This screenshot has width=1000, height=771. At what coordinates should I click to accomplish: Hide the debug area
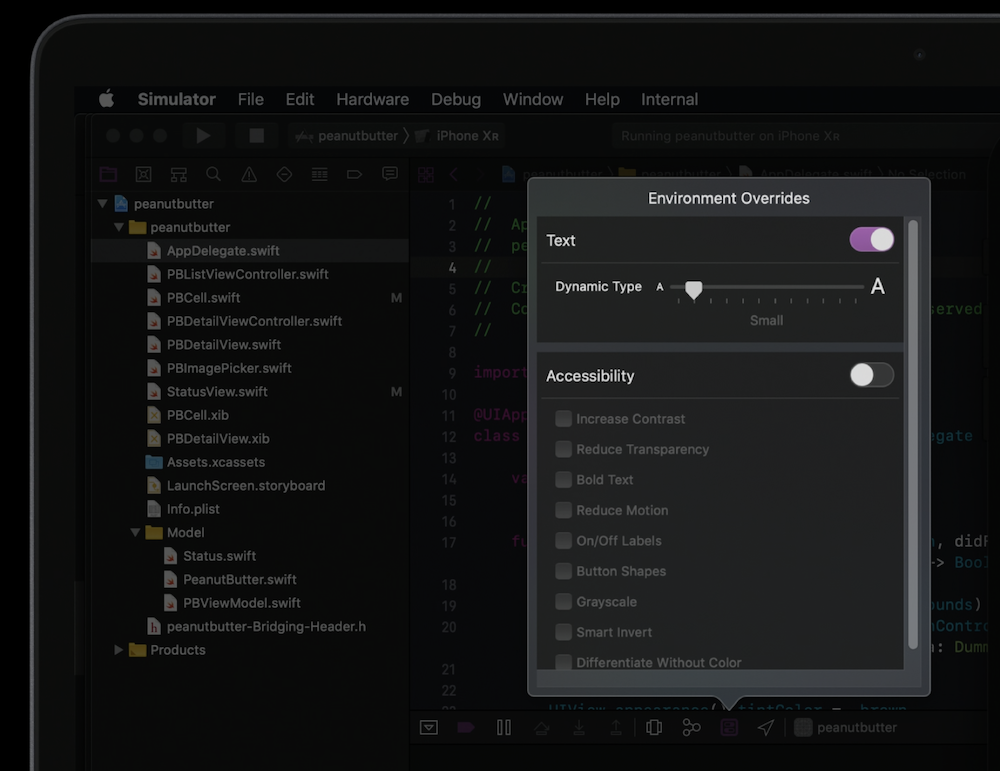pos(429,728)
